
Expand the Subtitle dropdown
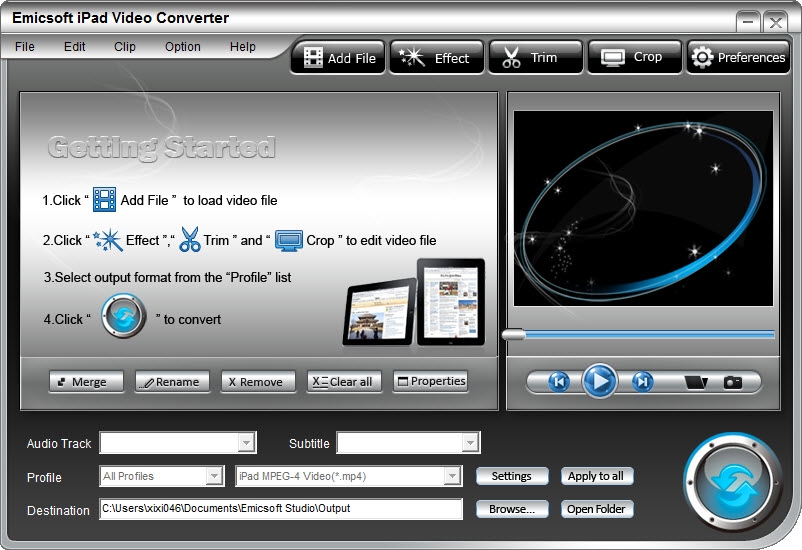(x=470, y=443)
